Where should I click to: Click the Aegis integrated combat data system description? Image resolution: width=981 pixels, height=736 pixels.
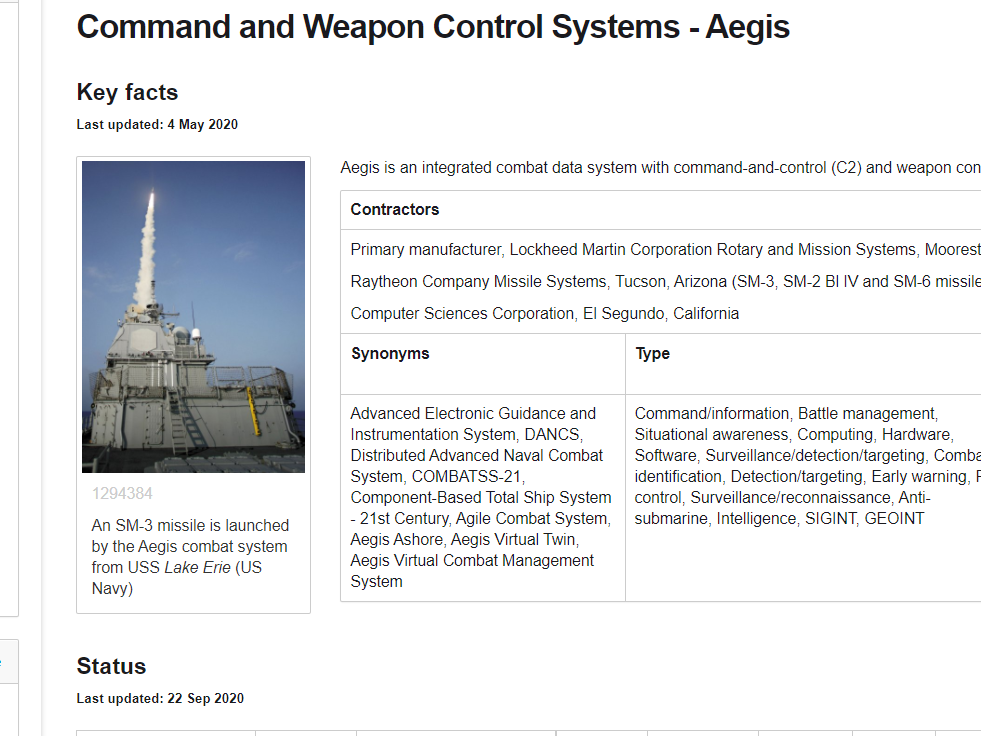click(660, 168)
